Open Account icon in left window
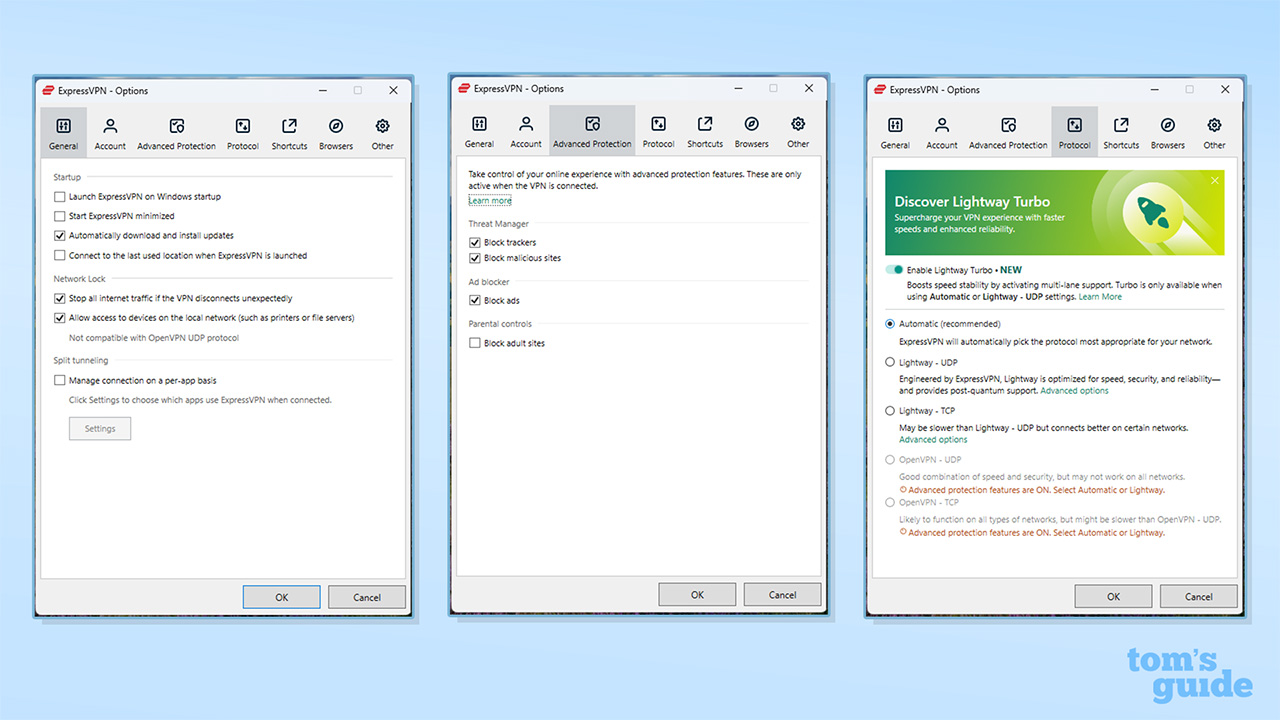The height and width of the screenshot is (720, 1280). point(110,126)
